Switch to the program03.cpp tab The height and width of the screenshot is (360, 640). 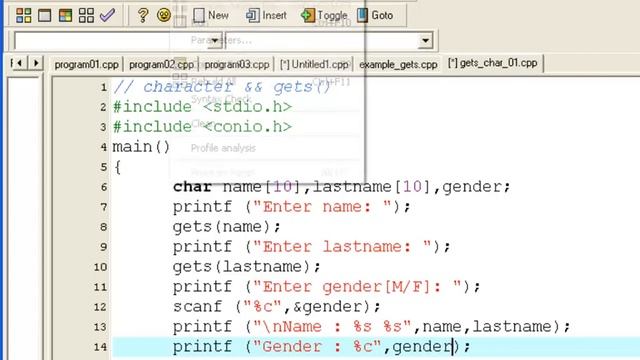(x=236, y=64)
